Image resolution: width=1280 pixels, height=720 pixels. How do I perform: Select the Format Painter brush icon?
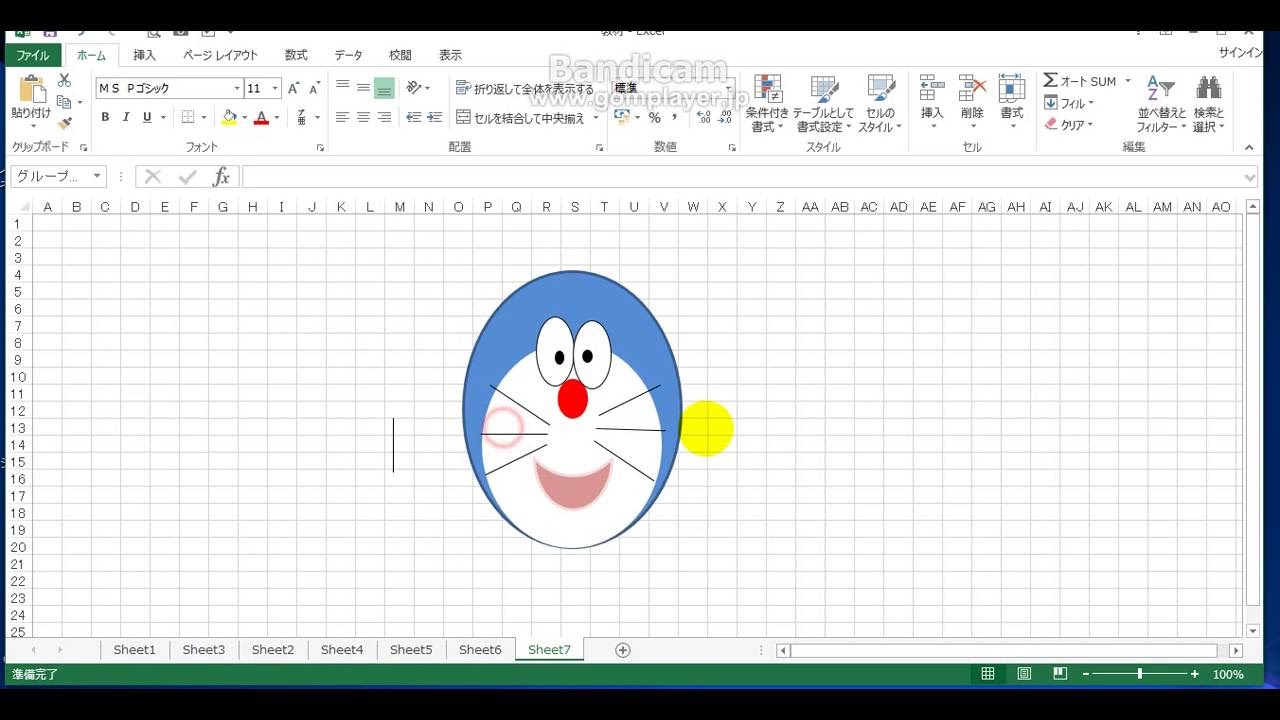pos(64,124)
